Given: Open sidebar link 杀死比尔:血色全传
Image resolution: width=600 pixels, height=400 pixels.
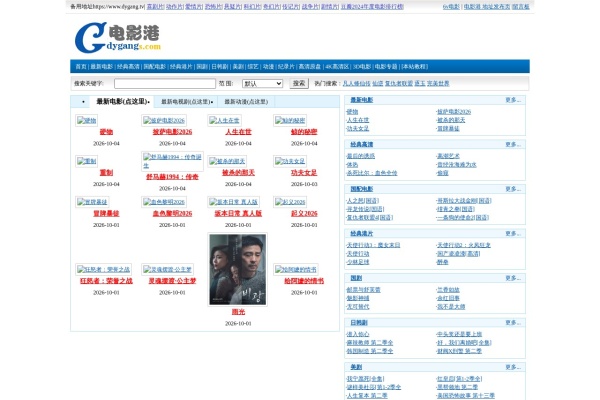Looking at the screenshot, I should pyautogui.click(x=372, y=173).
